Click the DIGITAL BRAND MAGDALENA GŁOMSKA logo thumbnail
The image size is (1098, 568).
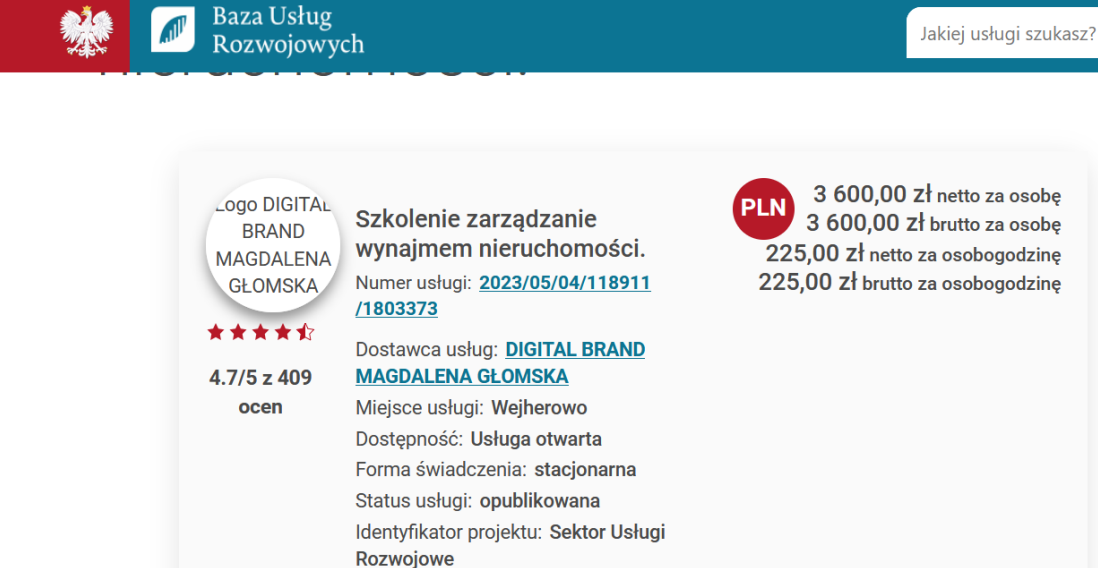tap(273, 245)
